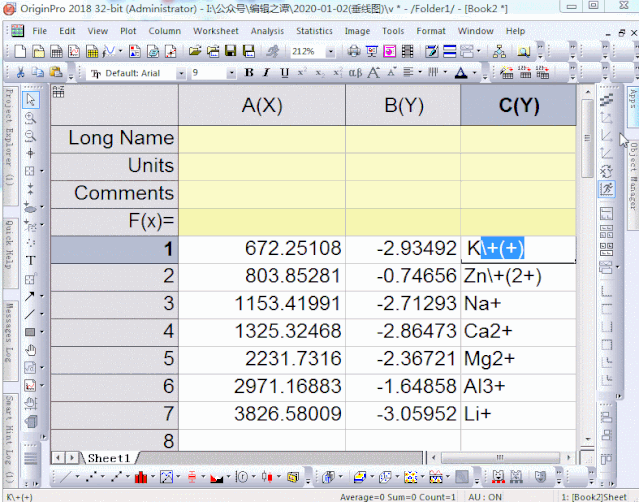Select column C(Y) header

[518, 106]
